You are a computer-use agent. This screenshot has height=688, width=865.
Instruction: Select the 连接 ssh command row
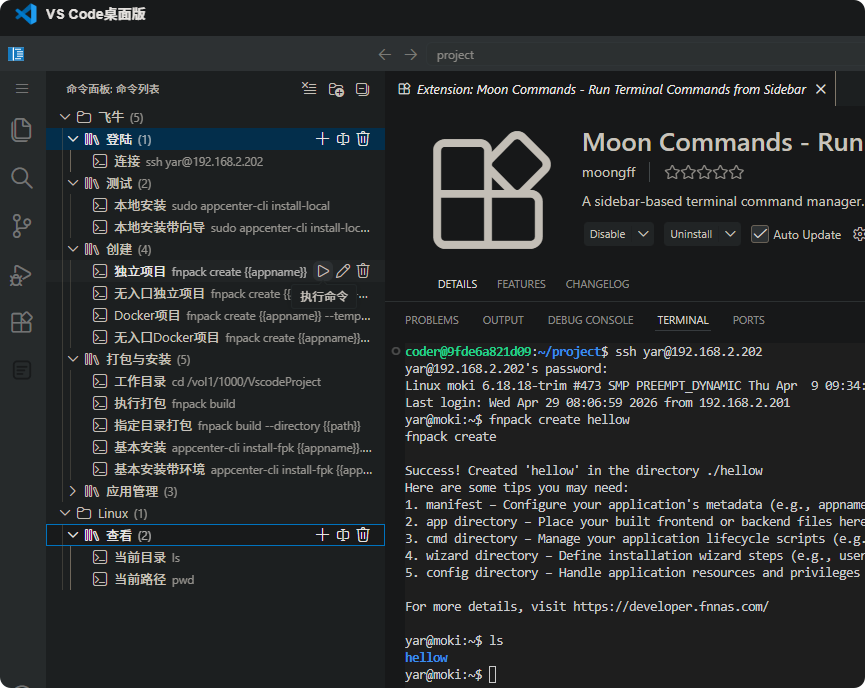(x=216, y=161)
